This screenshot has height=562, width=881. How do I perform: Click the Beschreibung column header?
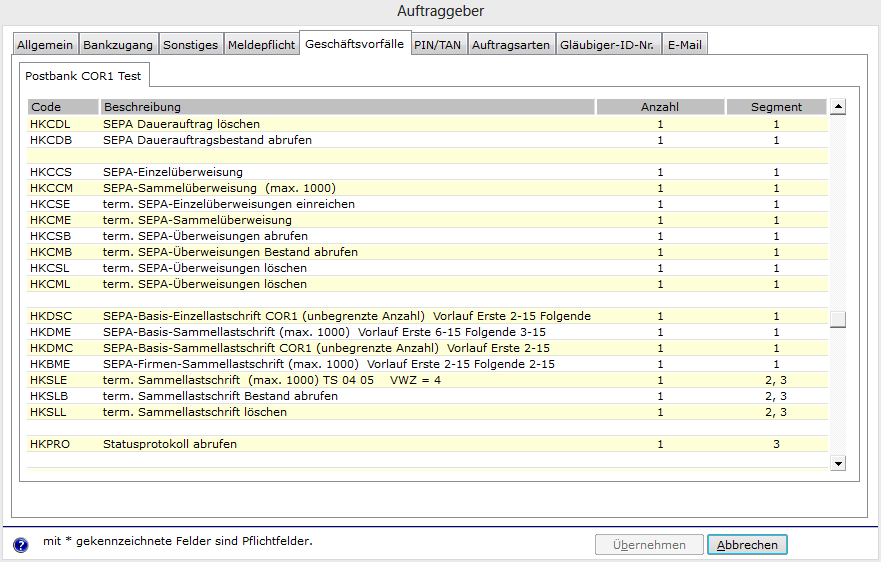tap(347, 107)
